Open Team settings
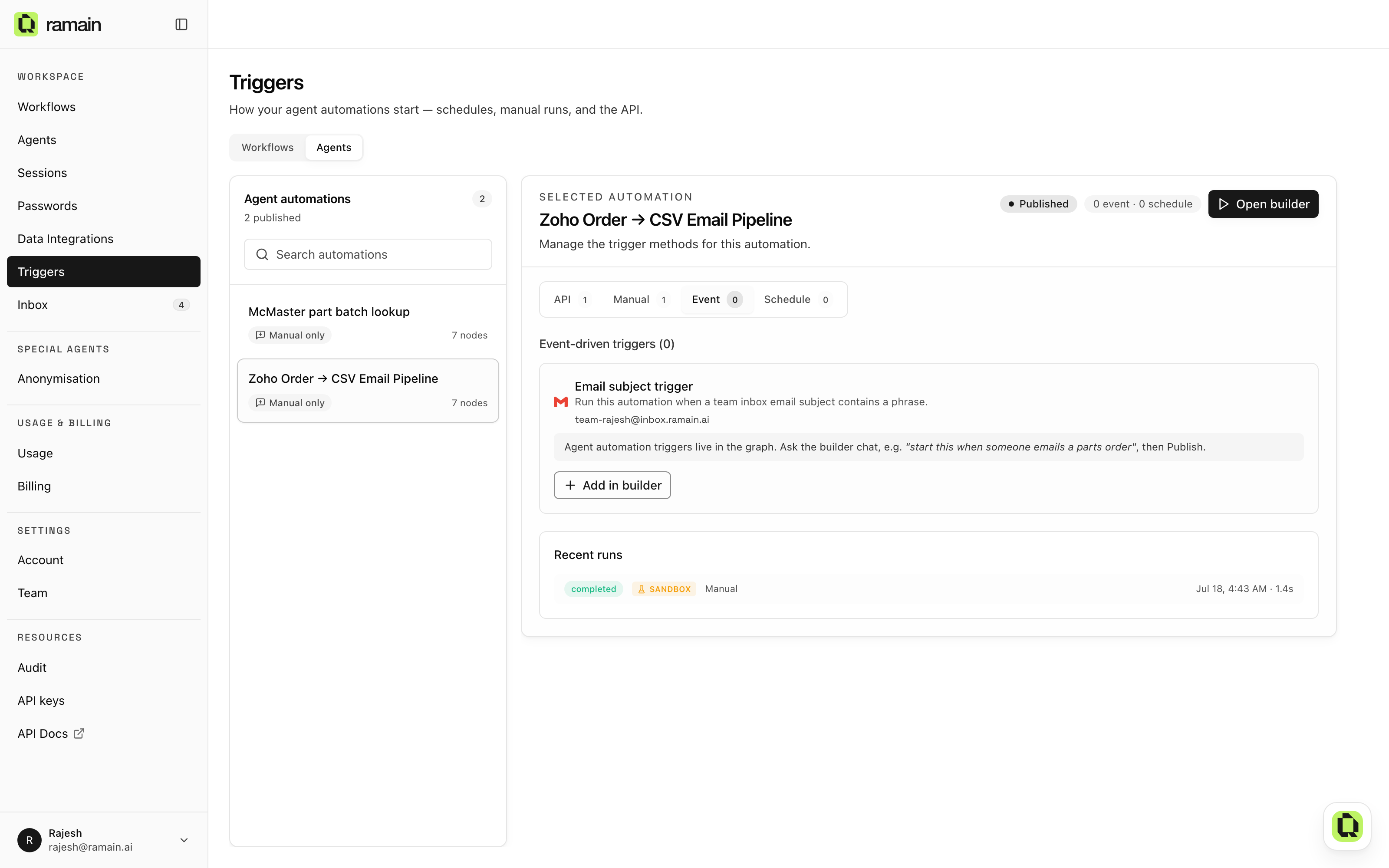This screenshot has width=1389, height=868. point(103,593)
